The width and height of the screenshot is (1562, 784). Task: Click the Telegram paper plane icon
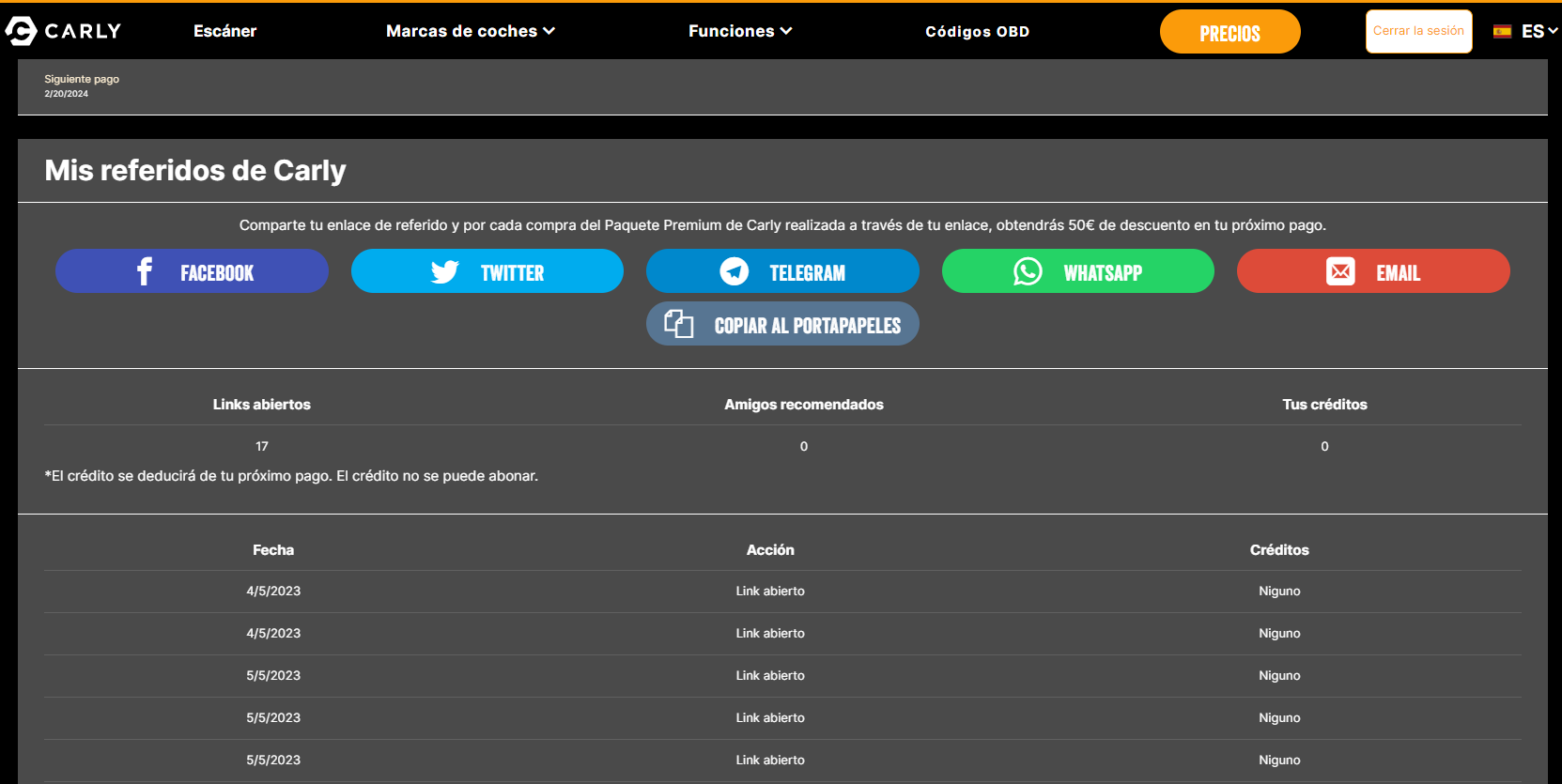pos(735,271)
